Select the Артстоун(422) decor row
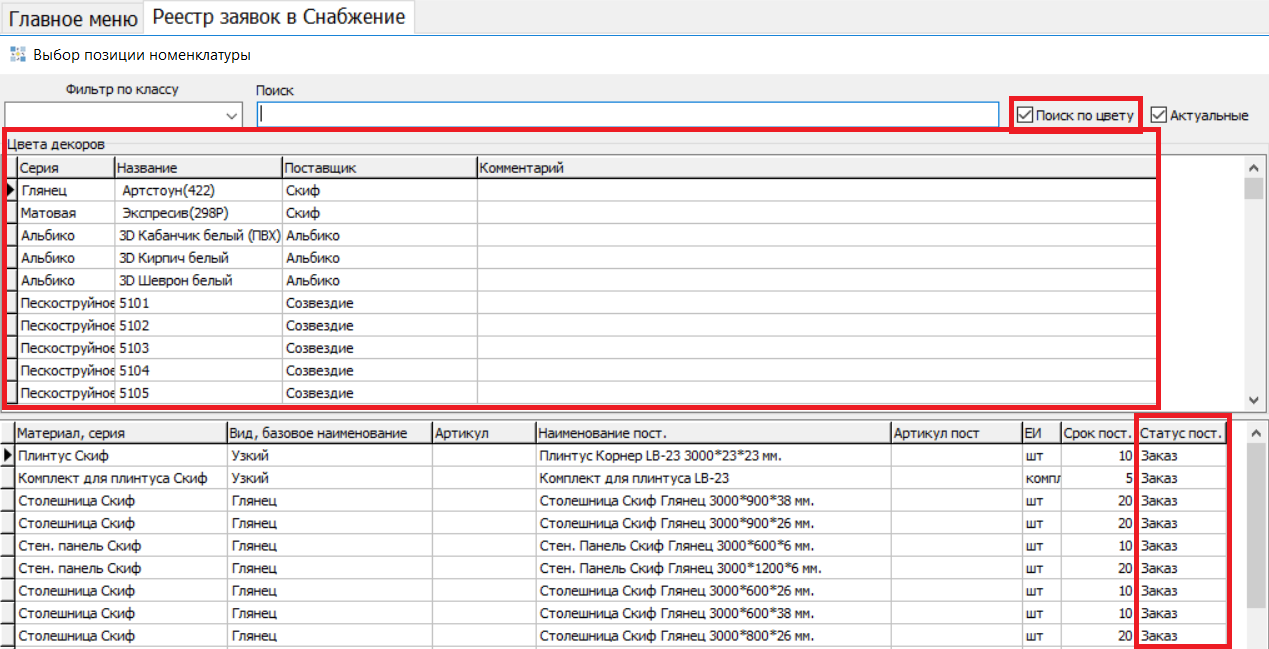 (168, 190)
